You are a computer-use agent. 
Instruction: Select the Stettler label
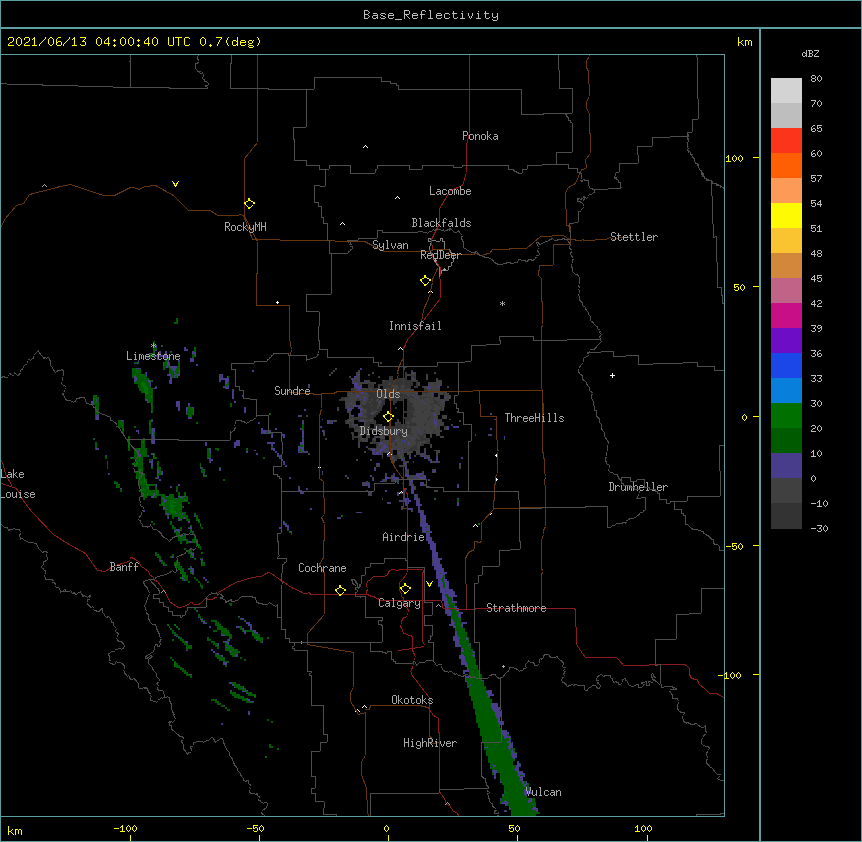tap(633, 237)
